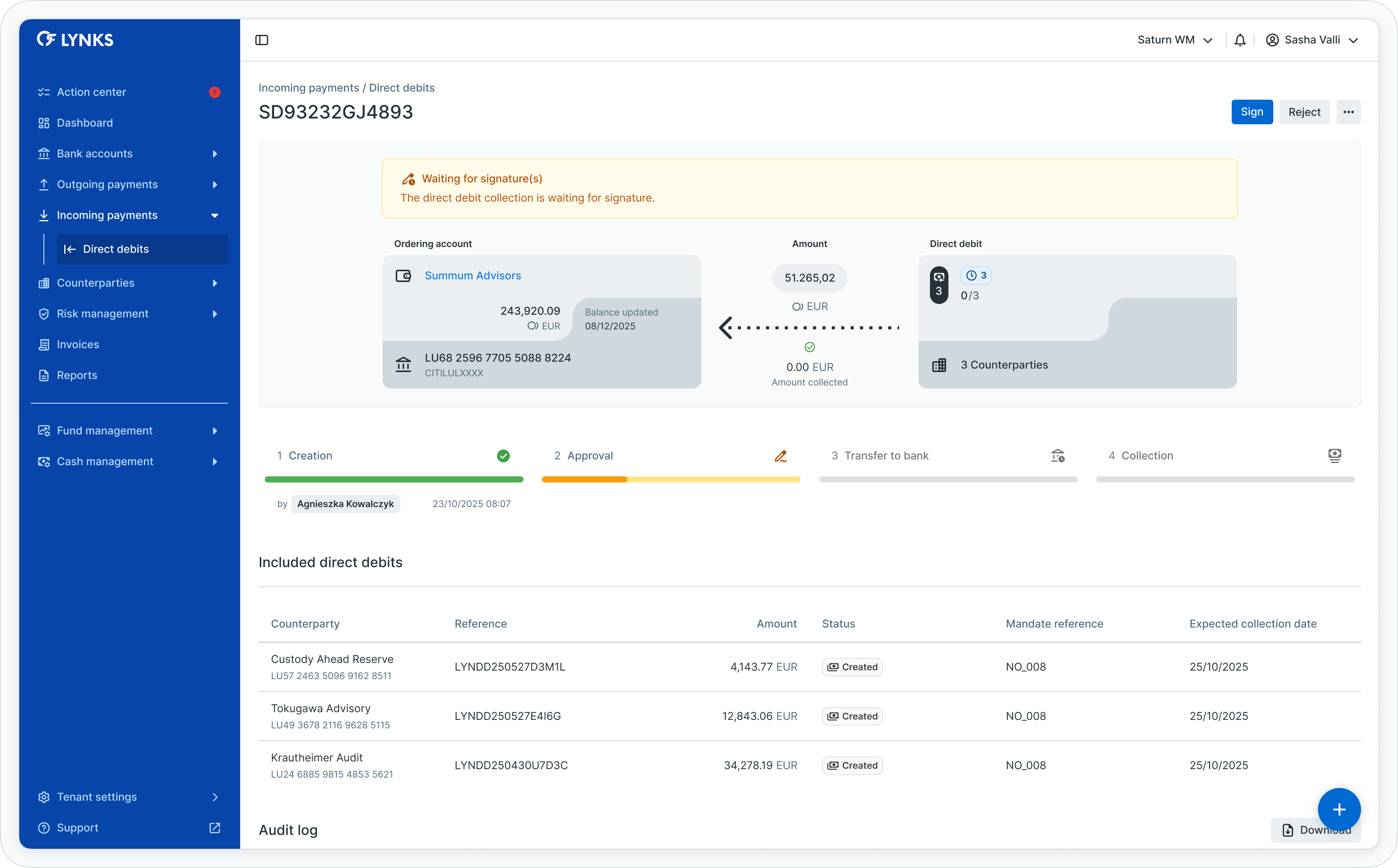This screenshot has height=868, width=1398.
Task: Click the Sign button
Action: (x=1252, y=112)
